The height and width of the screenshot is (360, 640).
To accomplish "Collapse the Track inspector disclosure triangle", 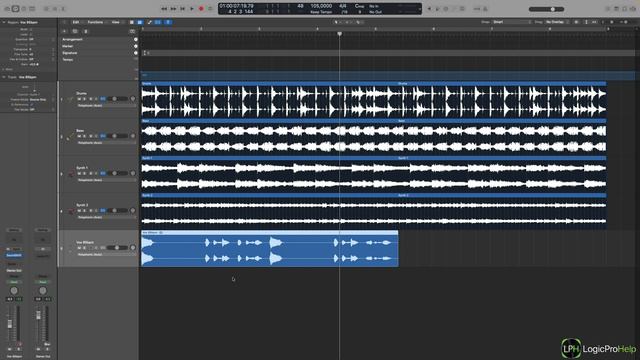I will 4,77.
